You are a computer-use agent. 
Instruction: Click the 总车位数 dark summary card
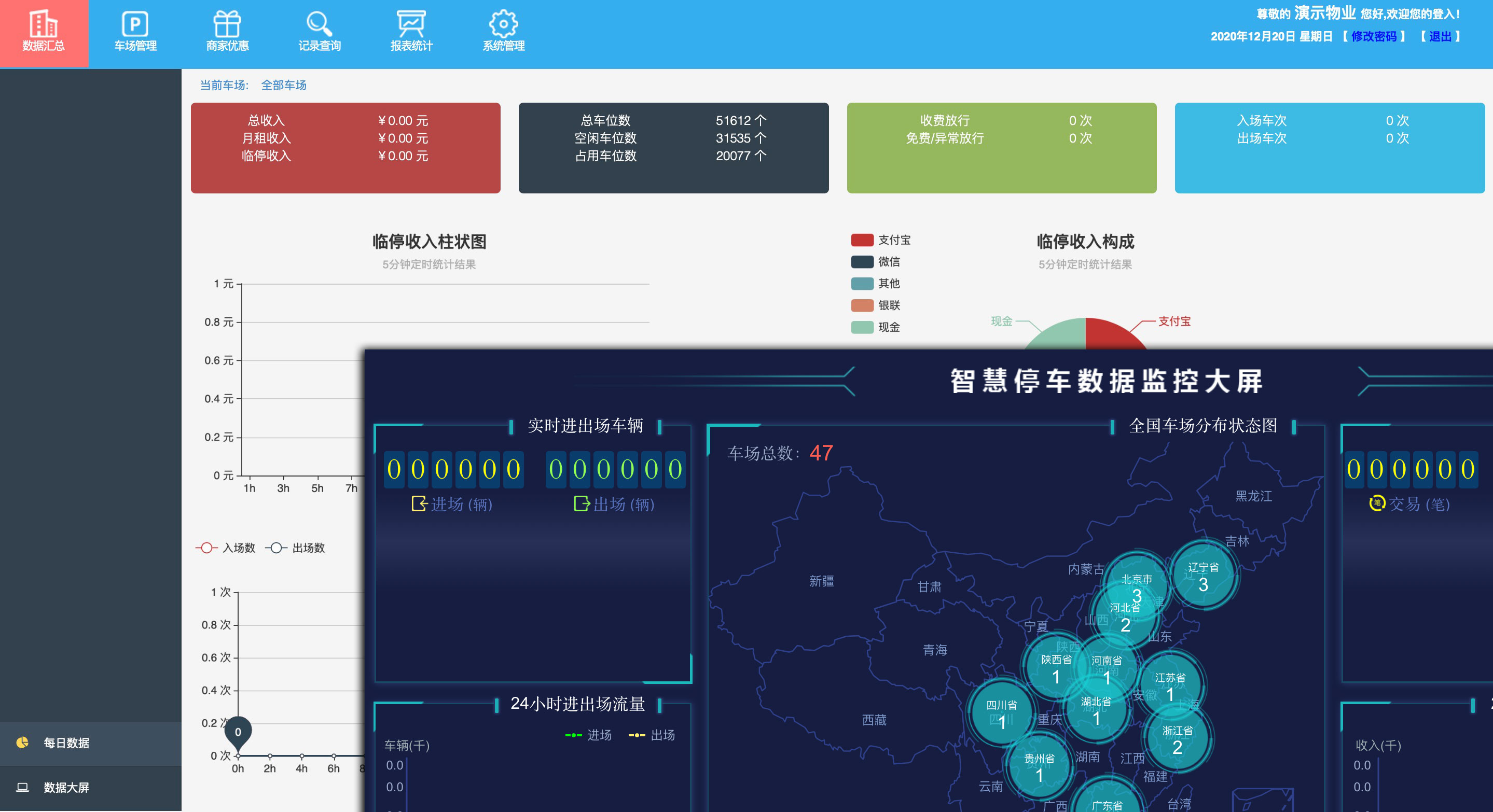(673, 148)
